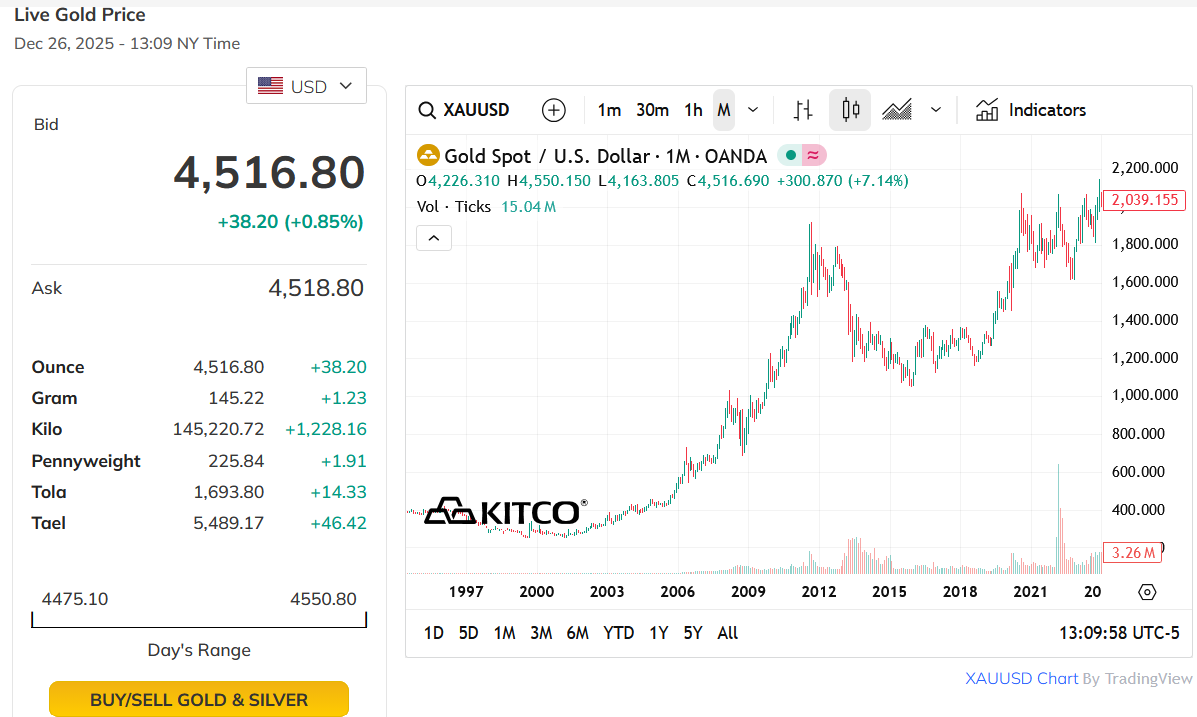
Task: Click the Ask price 4,518.80
Action: (316, 288)
